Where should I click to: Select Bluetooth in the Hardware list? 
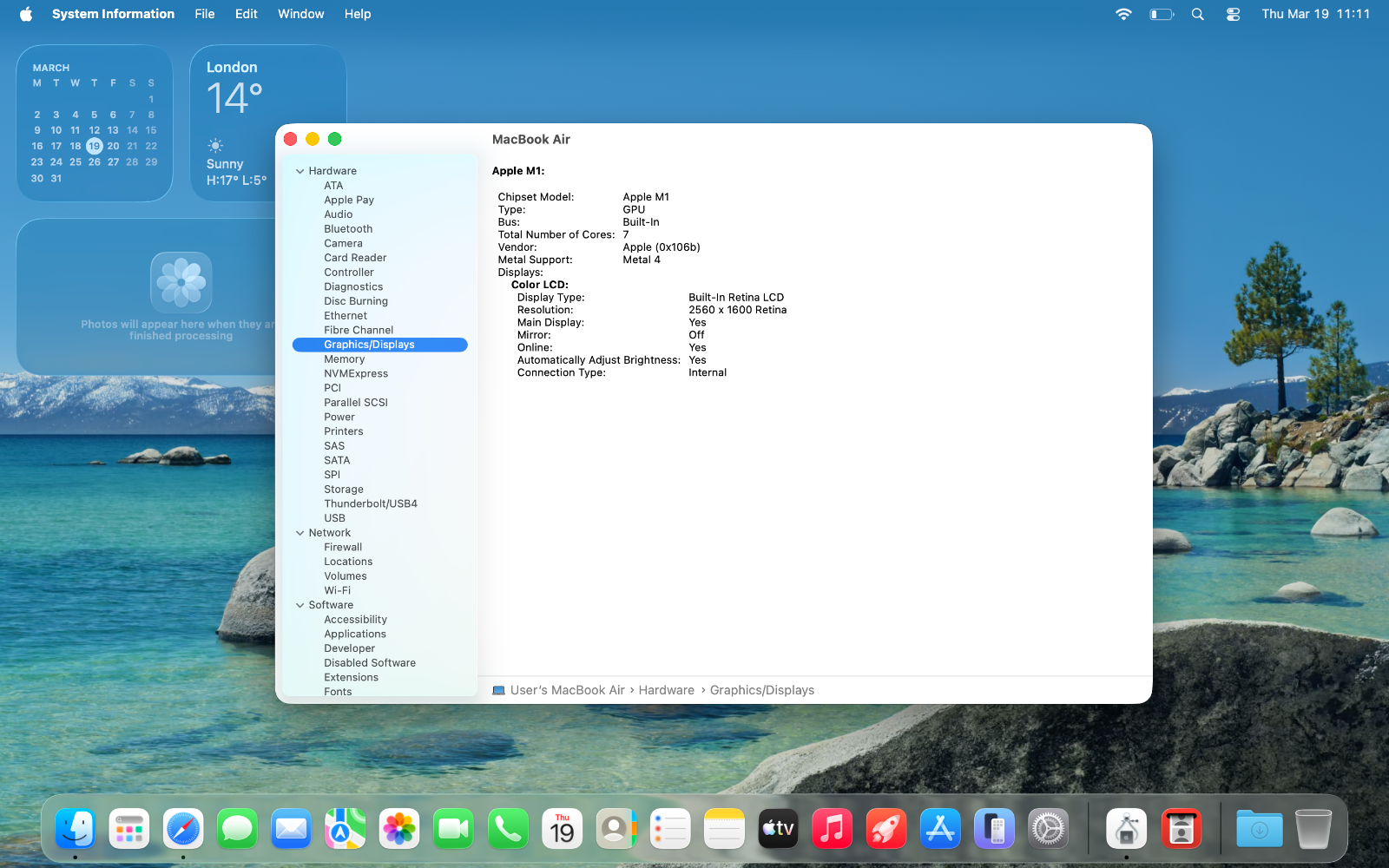[x=380, y=229]
